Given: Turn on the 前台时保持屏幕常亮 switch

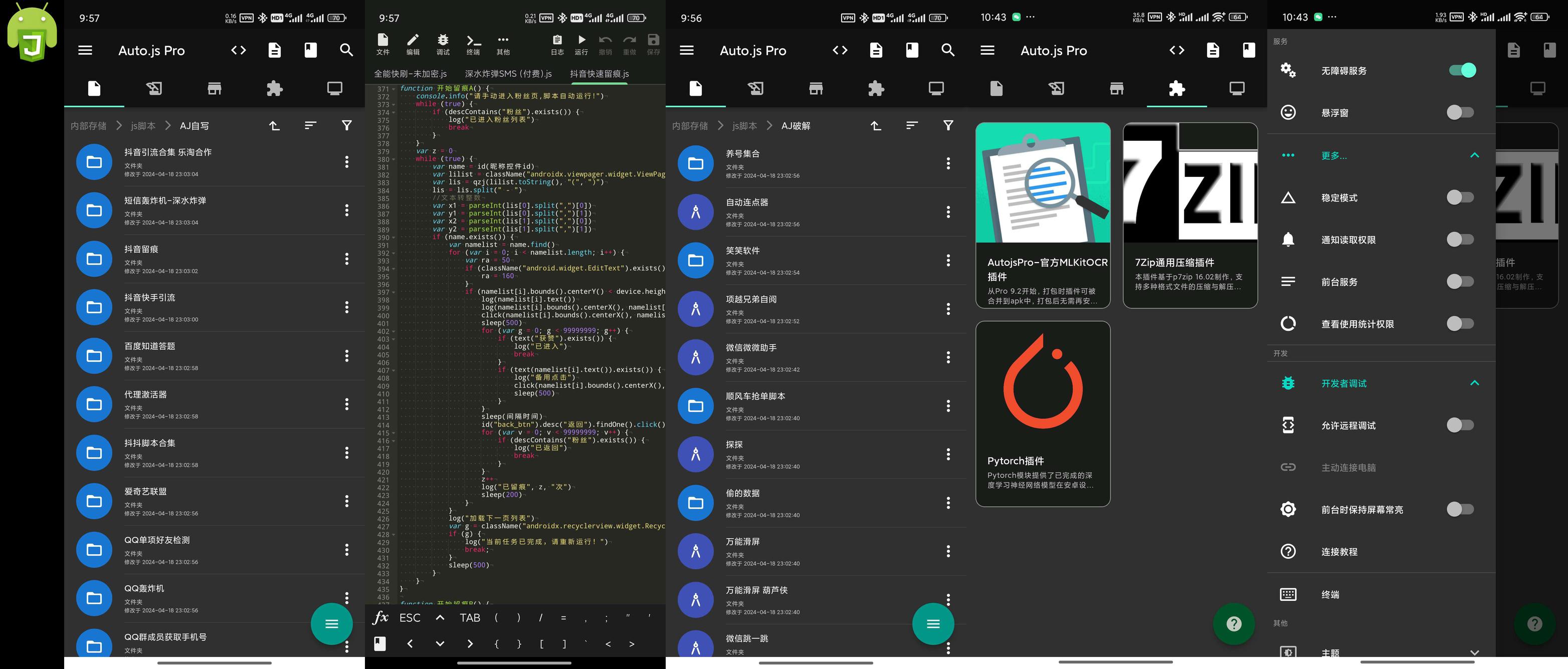Looking at the screenshot, I should click(x=1460, y=509).
